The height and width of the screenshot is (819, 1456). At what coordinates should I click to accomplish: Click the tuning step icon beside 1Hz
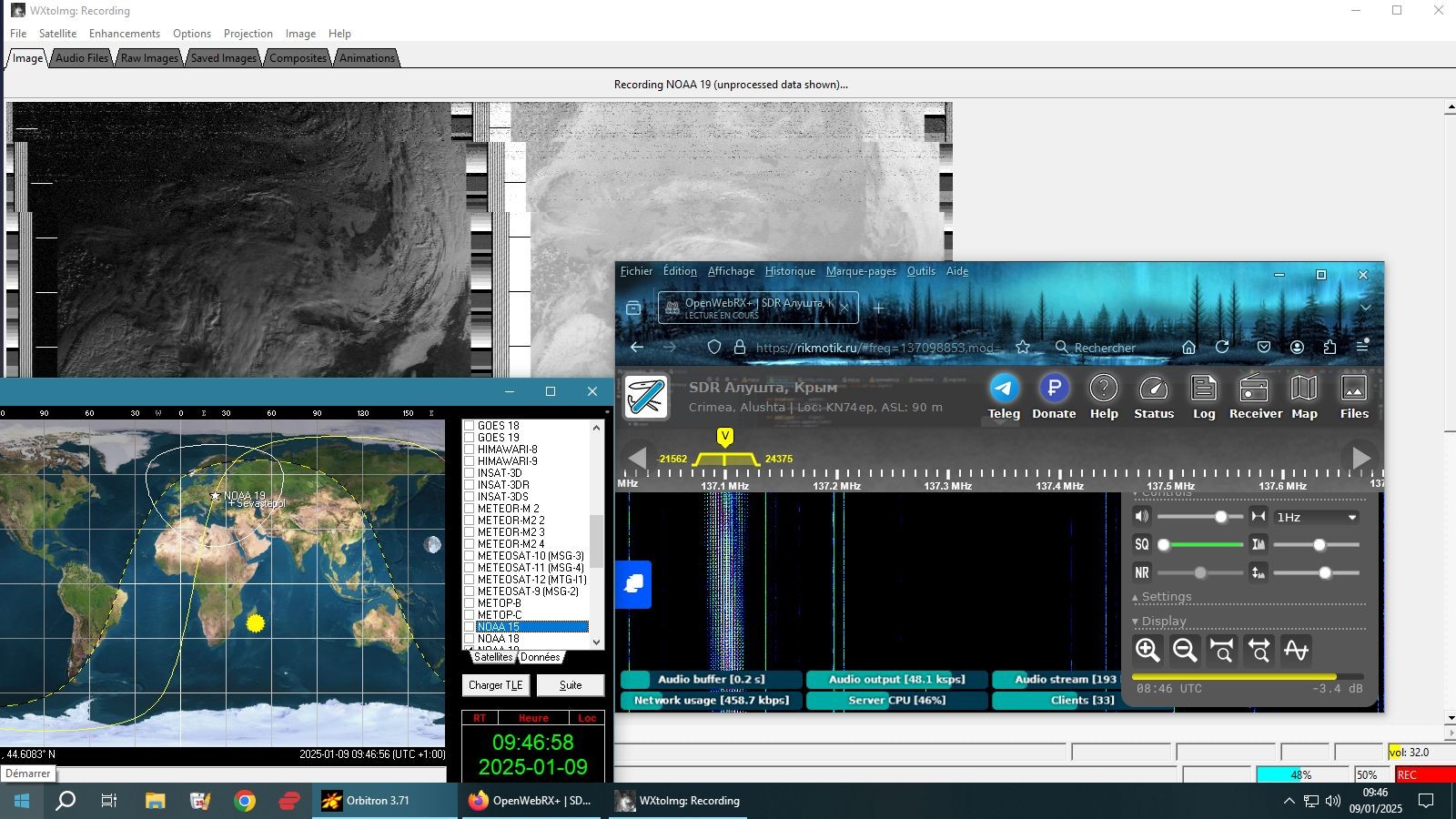click(1259, 517)
